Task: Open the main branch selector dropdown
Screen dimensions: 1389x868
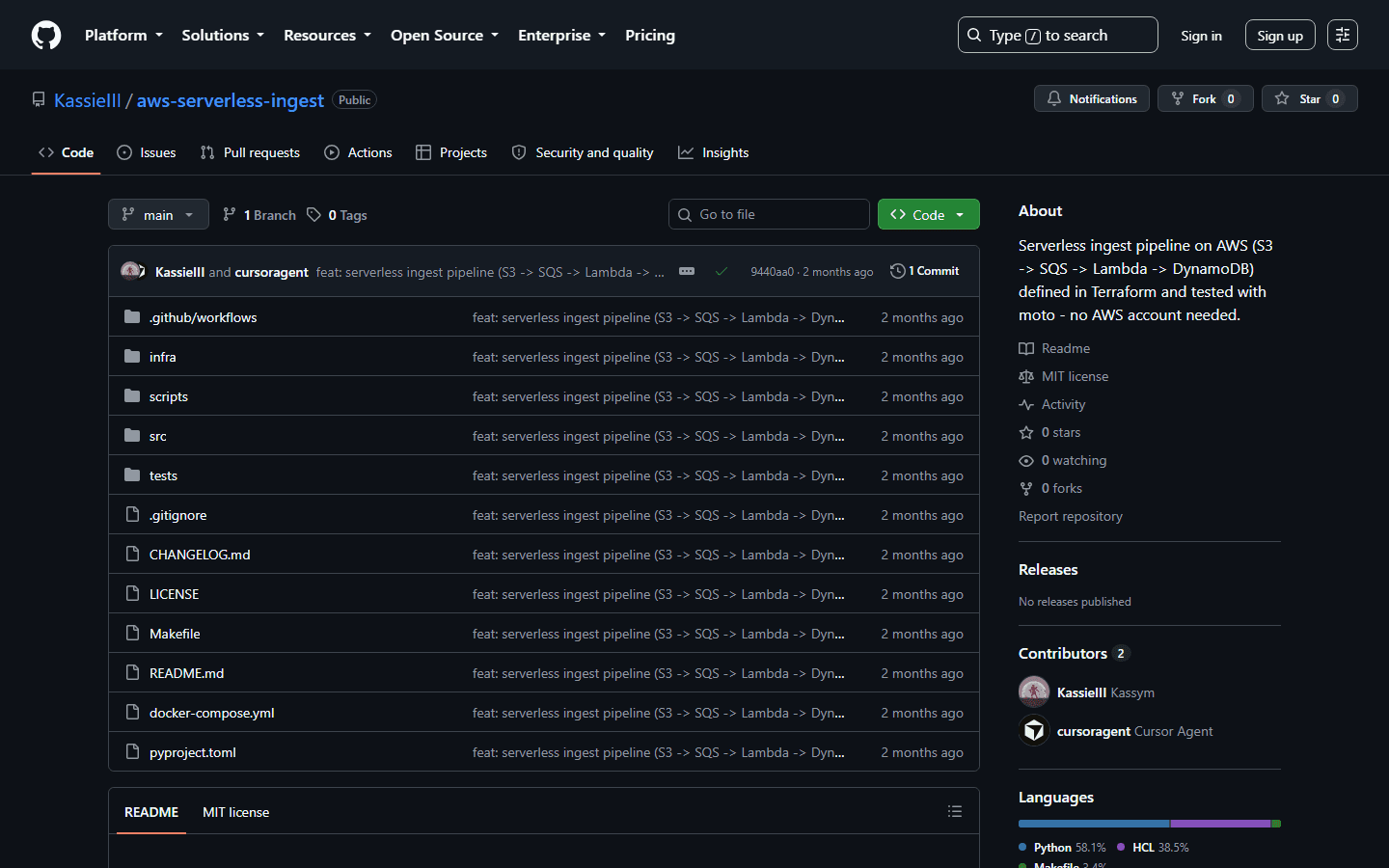Action: [x=158, y=214]
